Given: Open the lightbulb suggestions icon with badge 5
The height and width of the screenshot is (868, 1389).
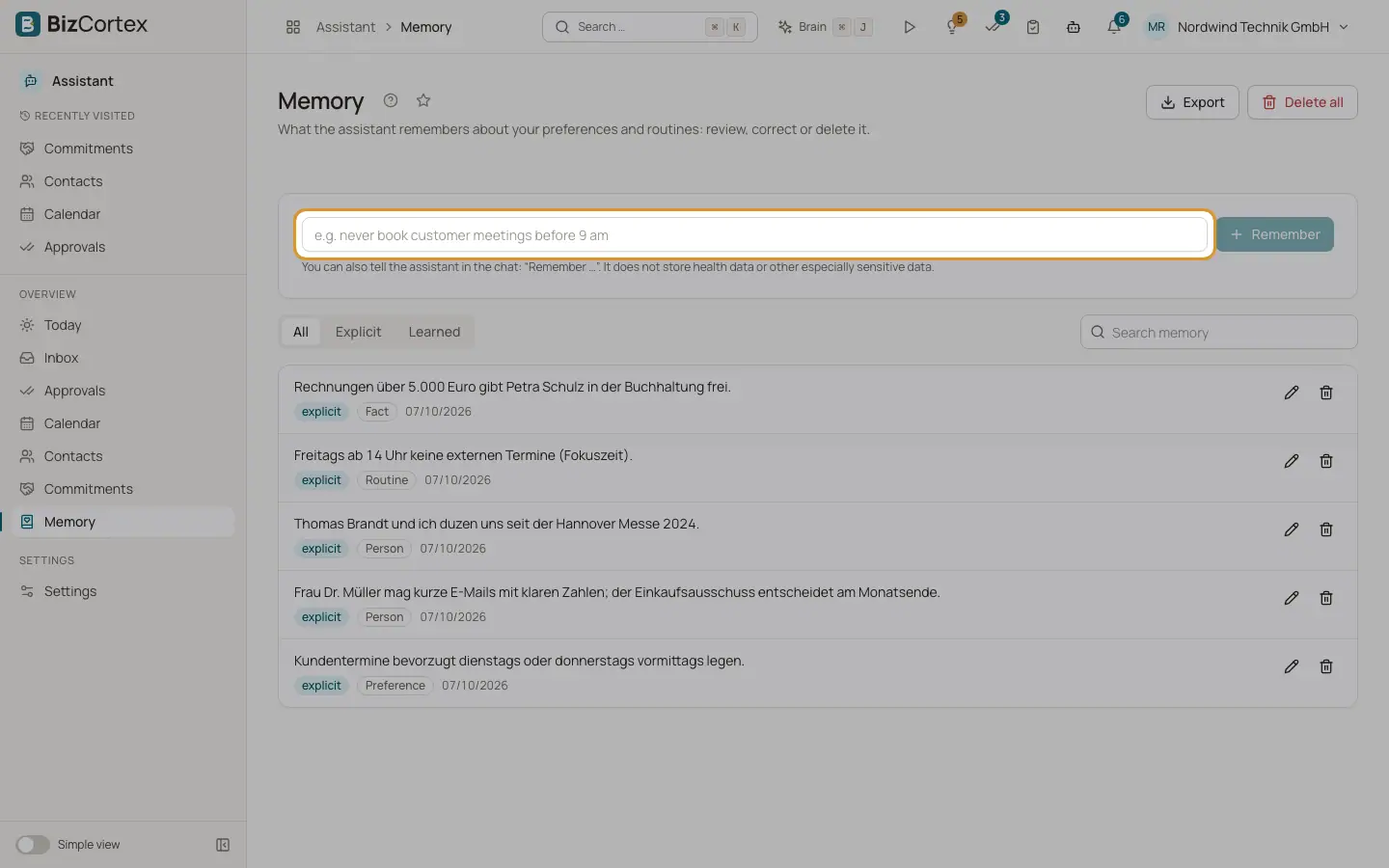Looking at the screenshot, I should (953, 26).
